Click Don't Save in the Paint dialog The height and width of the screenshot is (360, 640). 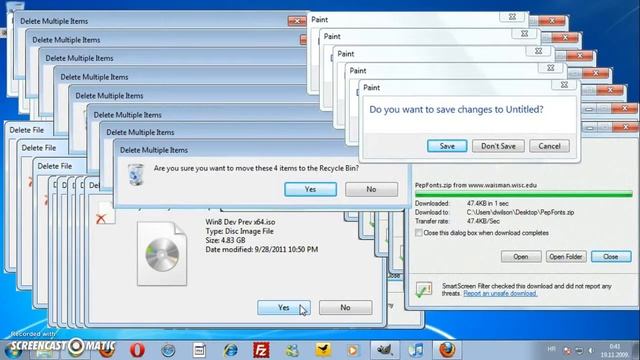(498, 146)
